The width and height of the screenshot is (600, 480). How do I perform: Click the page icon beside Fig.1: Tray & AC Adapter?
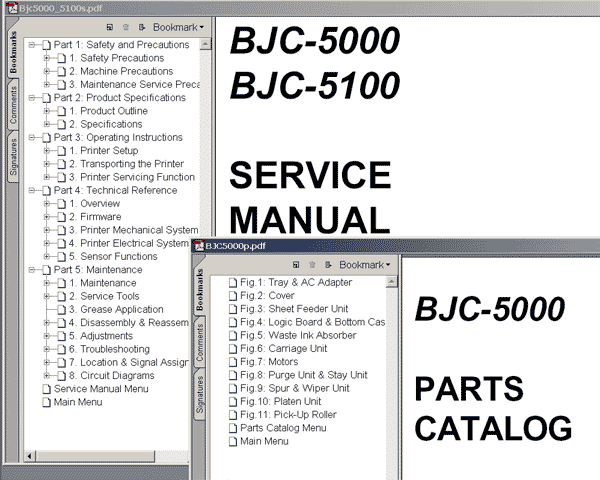pyautogui.click(x=233, y=282)
